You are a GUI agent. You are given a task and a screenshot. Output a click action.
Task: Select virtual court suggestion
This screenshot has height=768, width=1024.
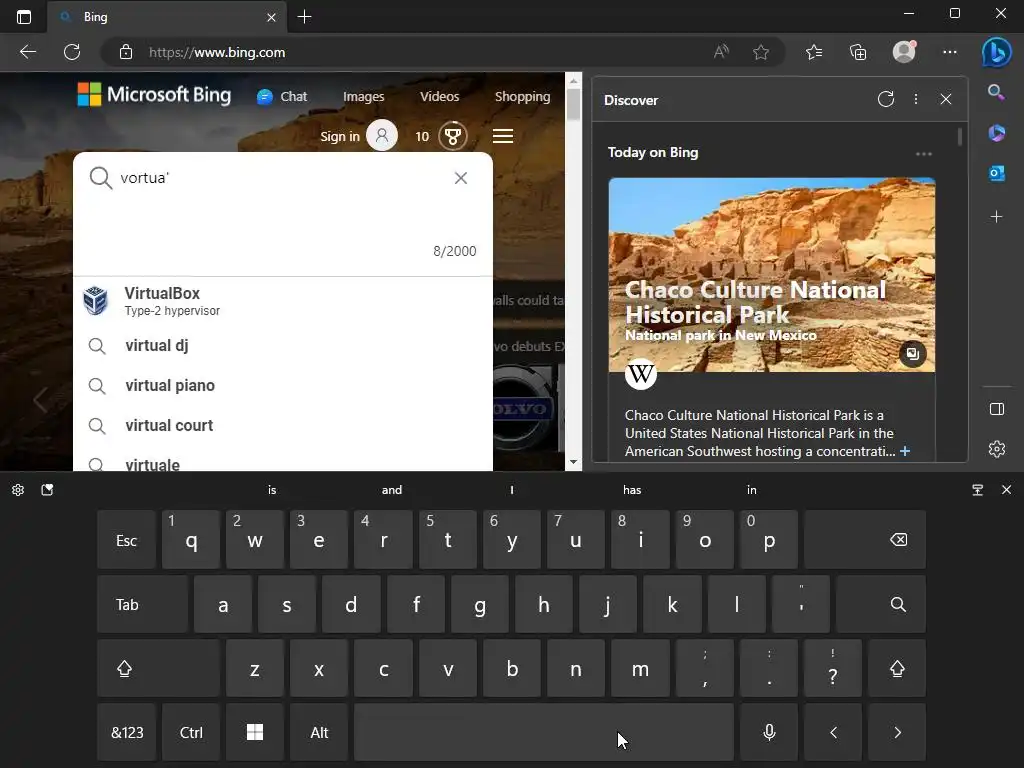(x=283, y=425)
